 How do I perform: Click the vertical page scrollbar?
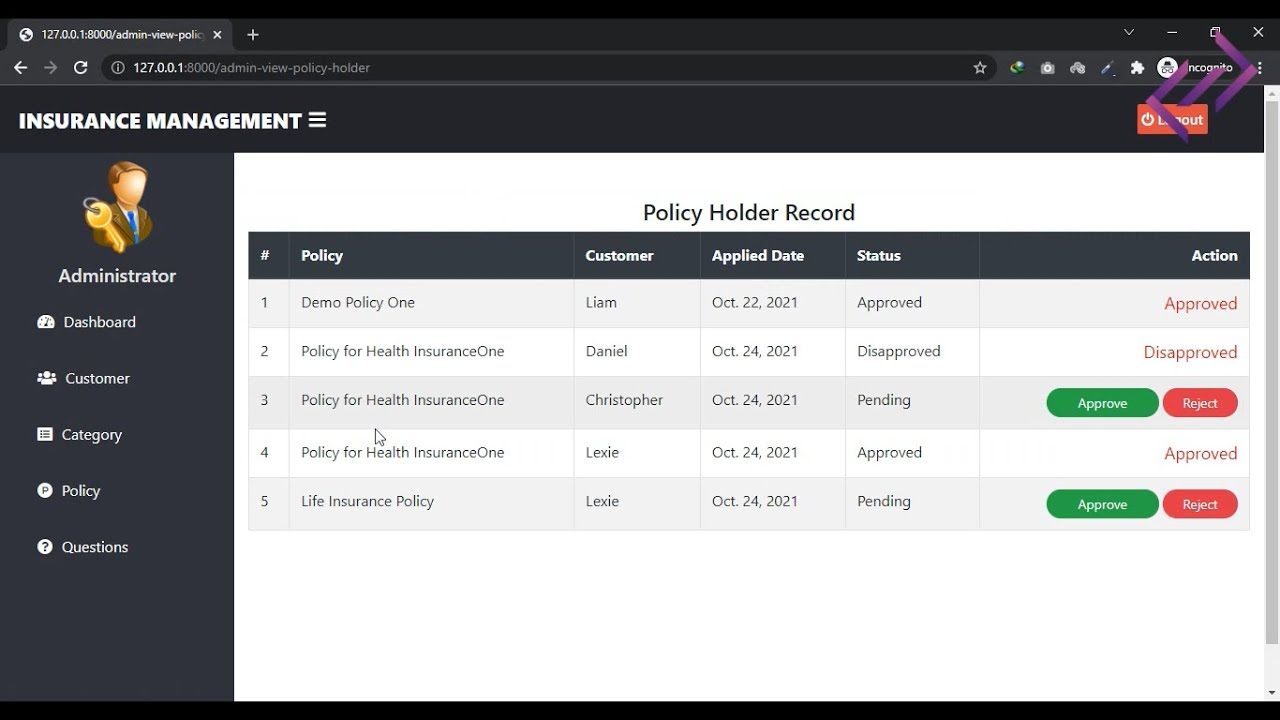tap(1272, 370)
